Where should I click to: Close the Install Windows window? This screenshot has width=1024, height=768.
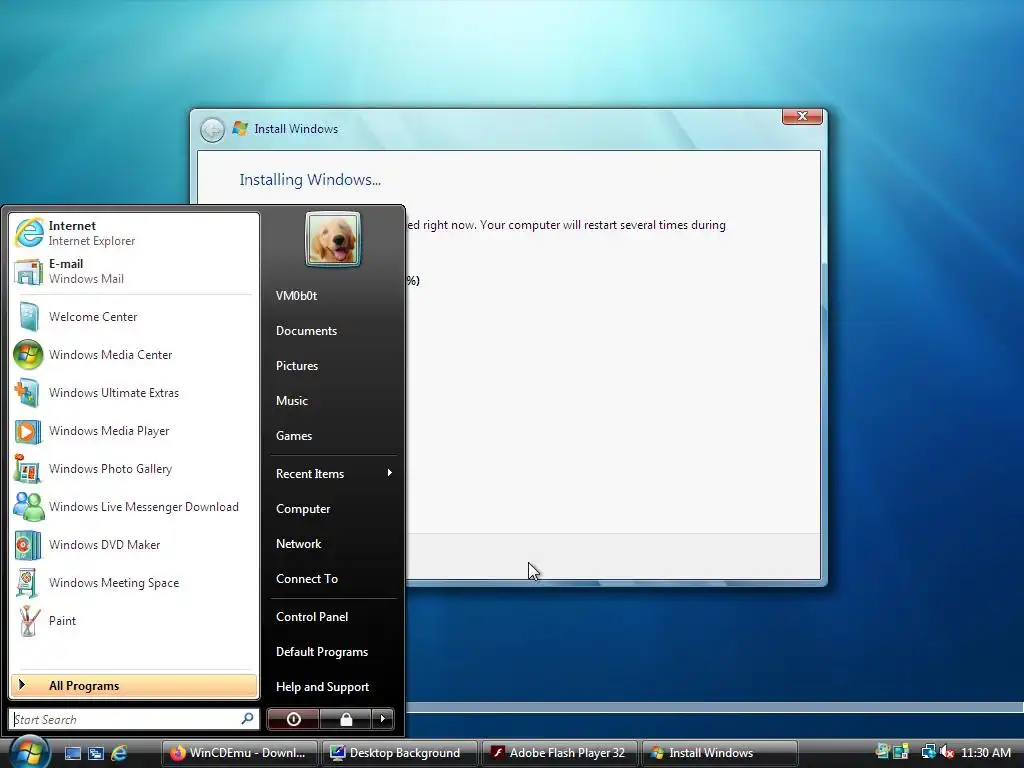click(x=802, y=116)
